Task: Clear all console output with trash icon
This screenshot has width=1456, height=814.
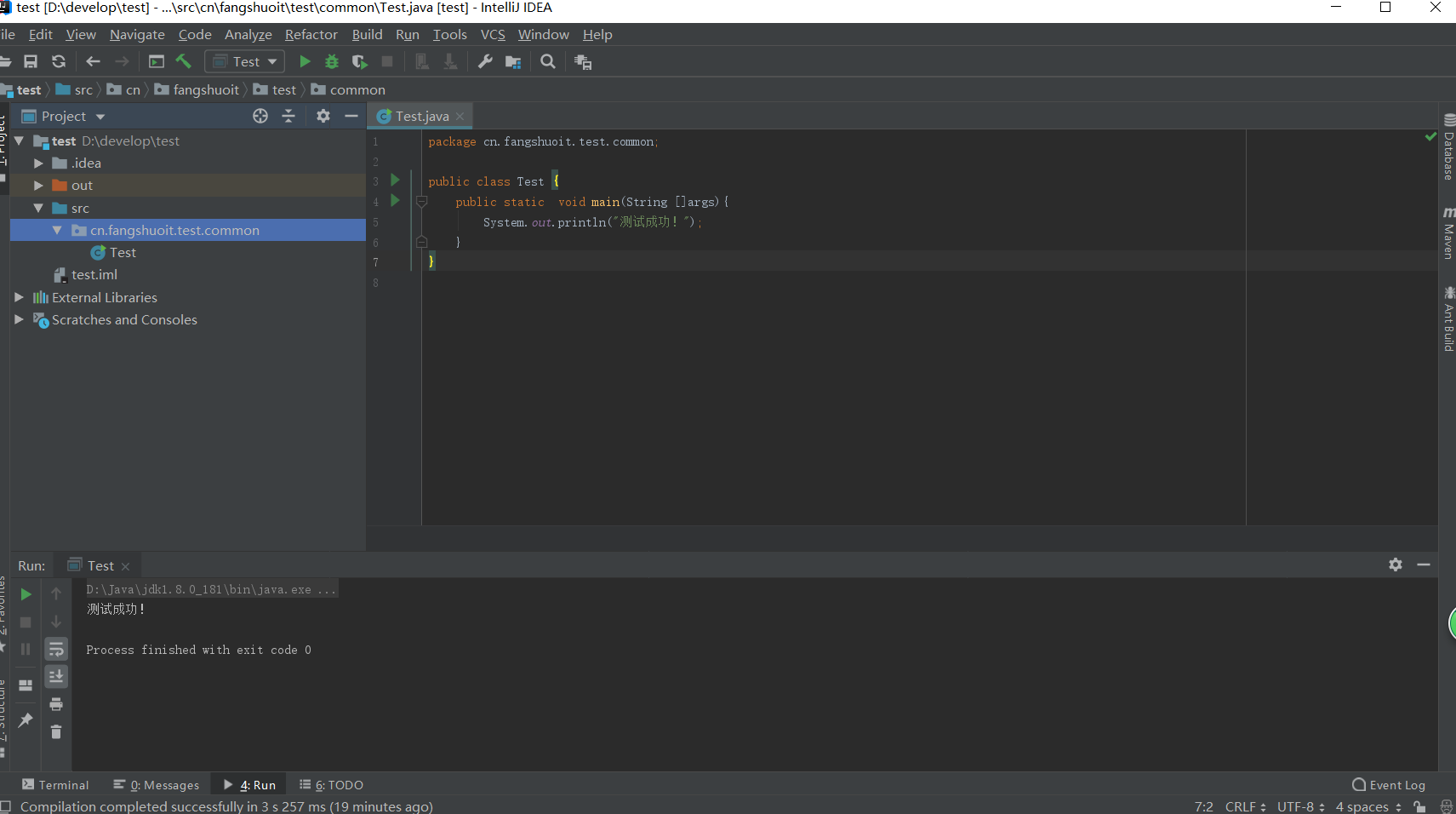Action: tap(56, 731)
